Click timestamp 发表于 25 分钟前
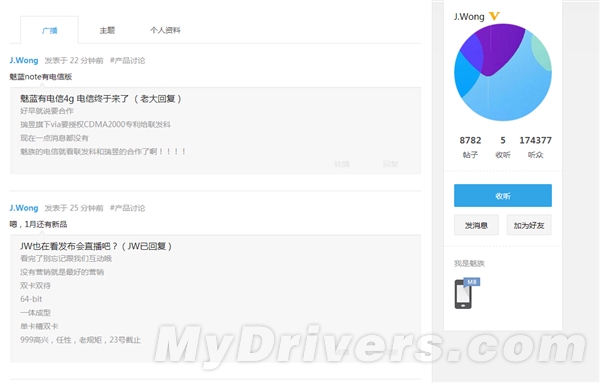This screenshot has width=600, height=383. pyautogui.click(x=74, y=208)
